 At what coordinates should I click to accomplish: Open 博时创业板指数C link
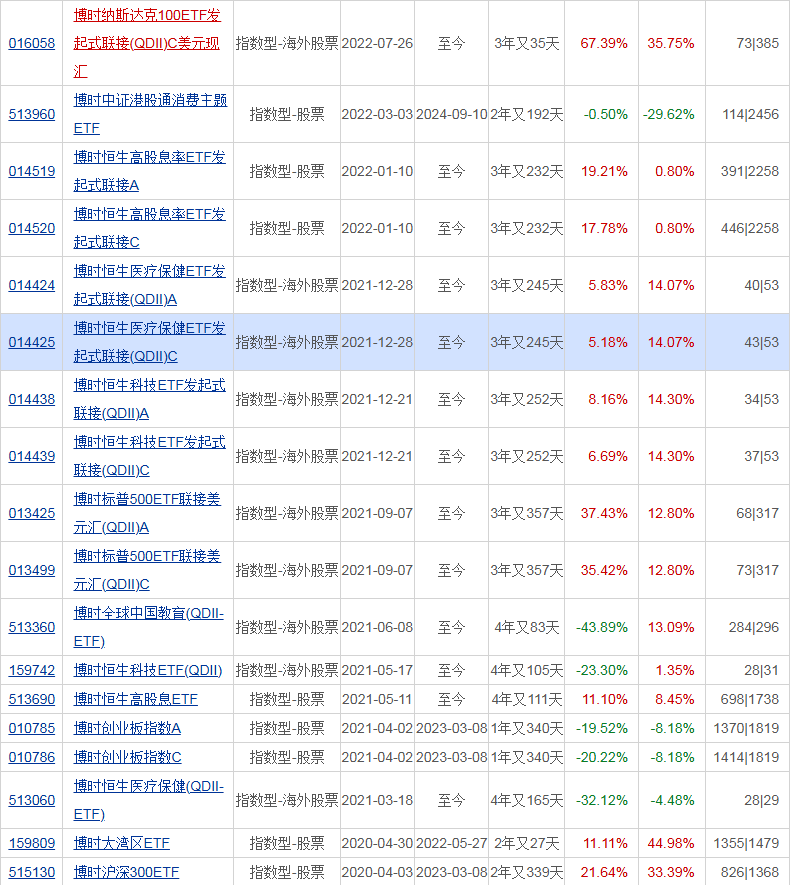tap(128, 757)
